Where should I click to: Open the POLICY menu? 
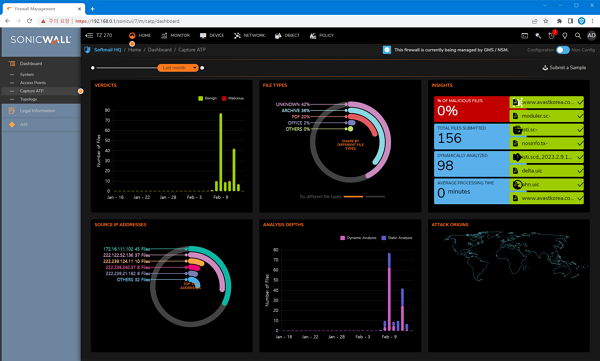tap(321, 35)
